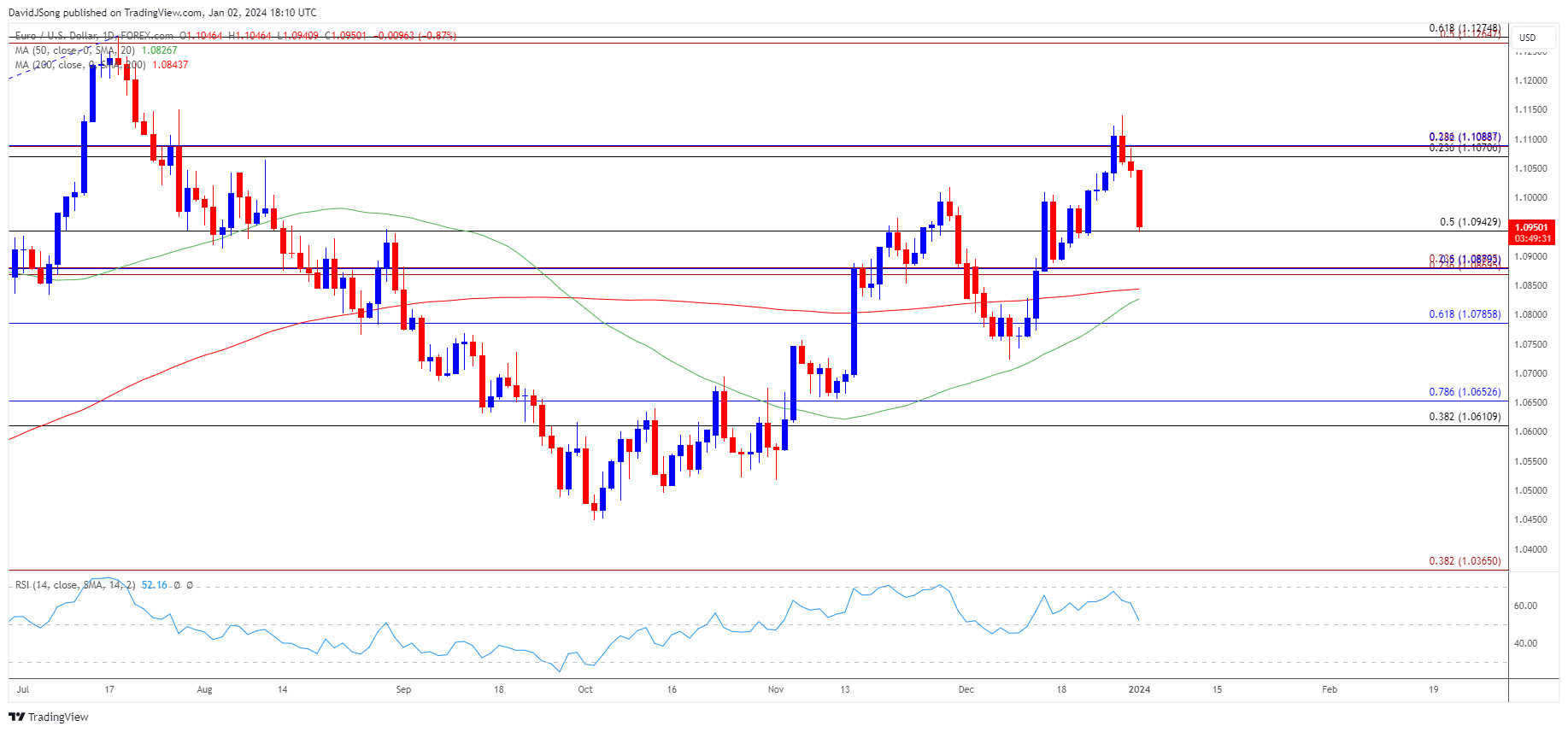The image size is (1568, 732).
Task: Click the 1.10000 price axis label
Action: [1530, 197]
